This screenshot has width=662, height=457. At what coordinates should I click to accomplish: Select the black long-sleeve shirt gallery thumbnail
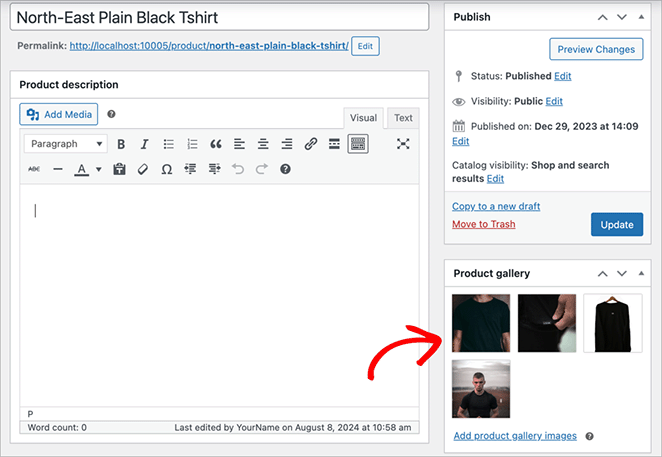(x=612, y=323)
